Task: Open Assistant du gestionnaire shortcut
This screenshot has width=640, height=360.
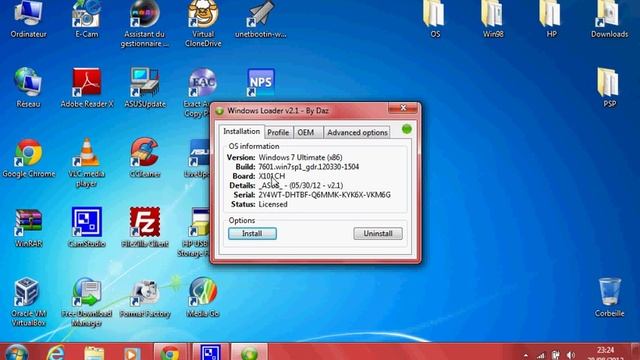Action: (x=144, y=24)
